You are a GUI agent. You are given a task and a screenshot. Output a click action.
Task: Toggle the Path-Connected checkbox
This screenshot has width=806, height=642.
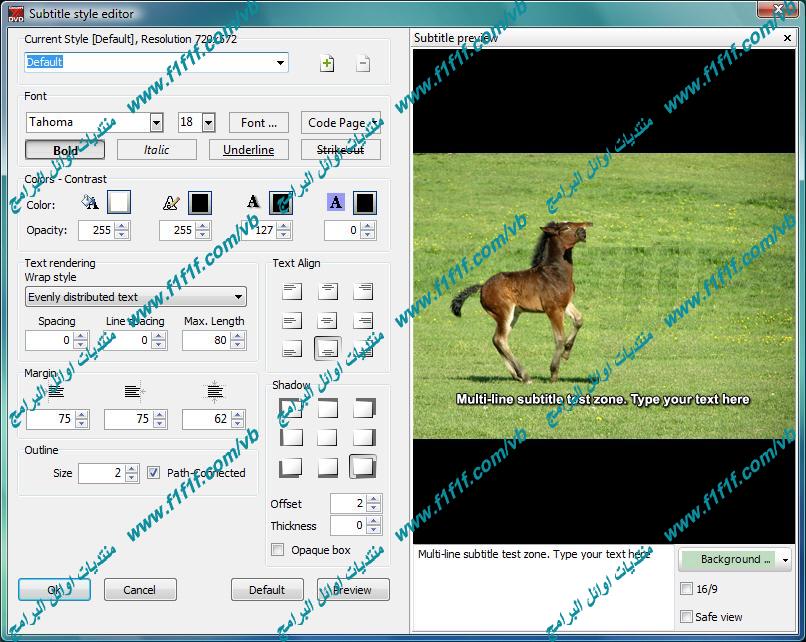[x=153, y=473]
